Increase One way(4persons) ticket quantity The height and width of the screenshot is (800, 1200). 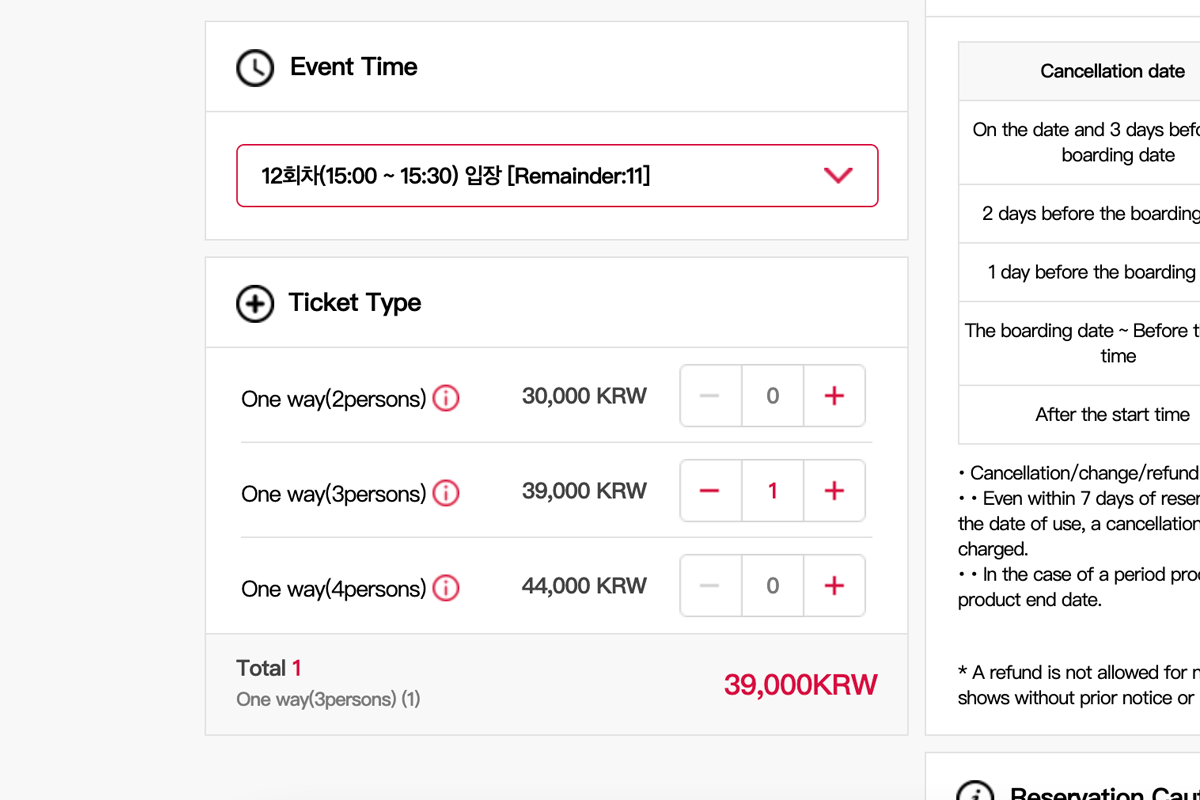[x=834, y=586]
